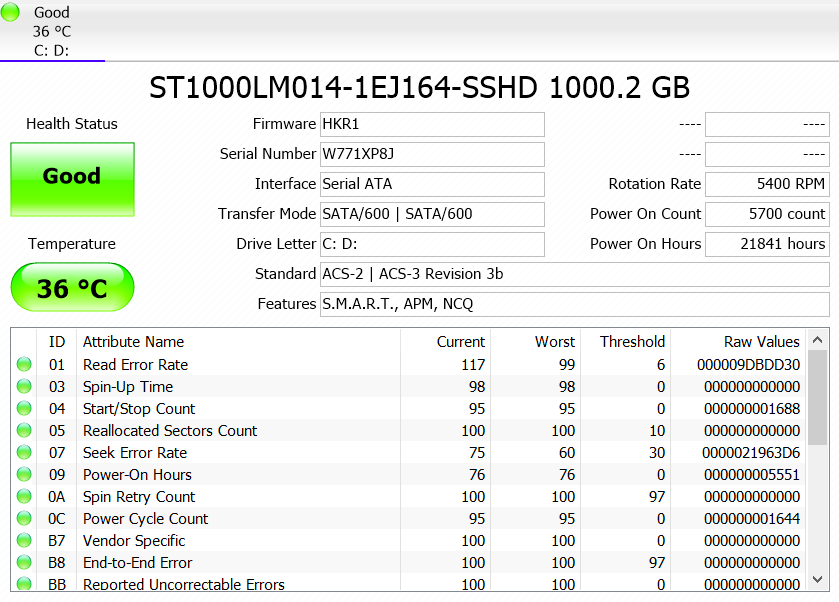Click raw value 000000001688
Viewport: 839px width, 602px height.
click(752, 409)
